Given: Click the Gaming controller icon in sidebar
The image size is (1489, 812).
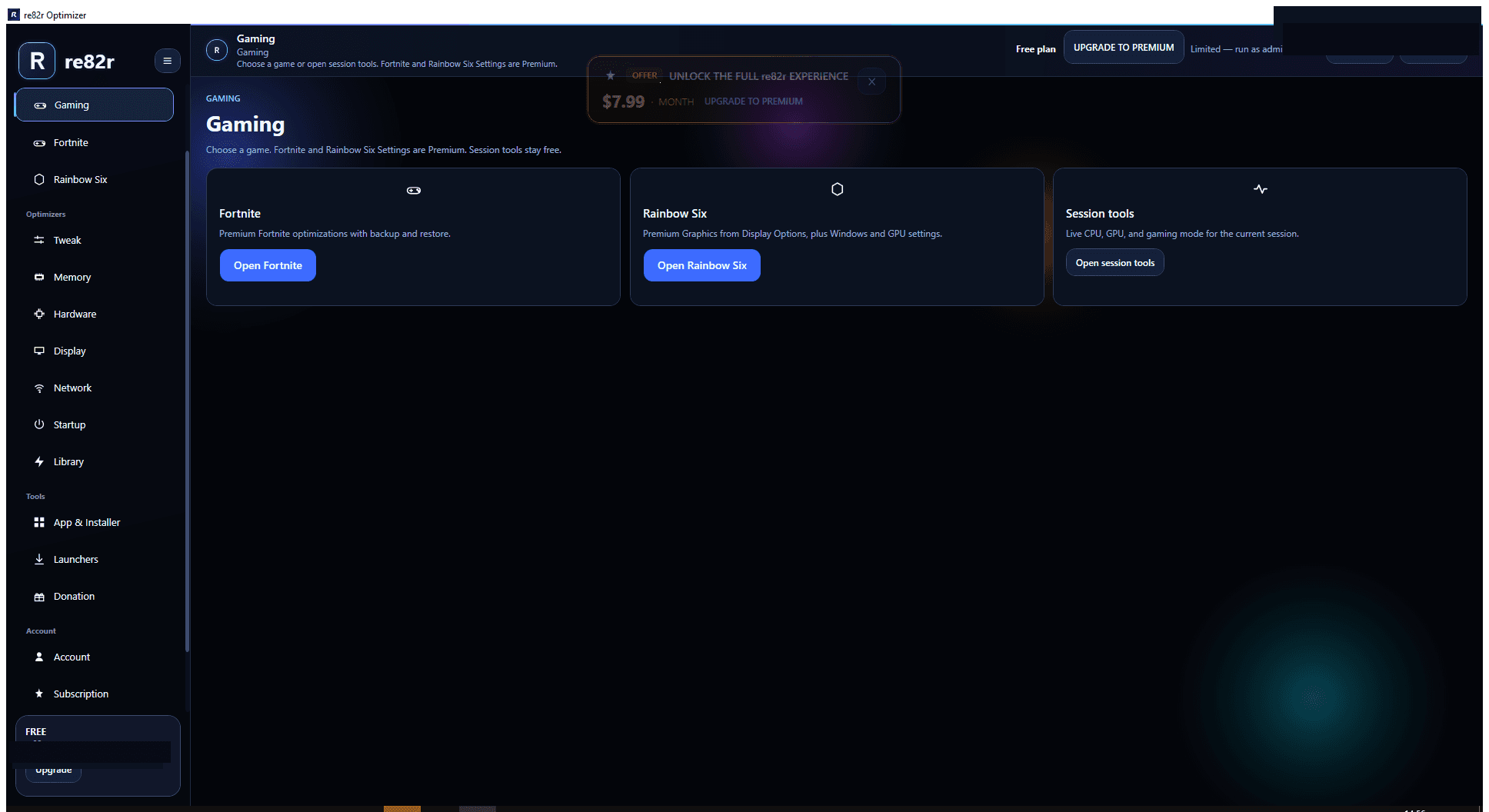Looking at the screenshot, I should 40,105.
